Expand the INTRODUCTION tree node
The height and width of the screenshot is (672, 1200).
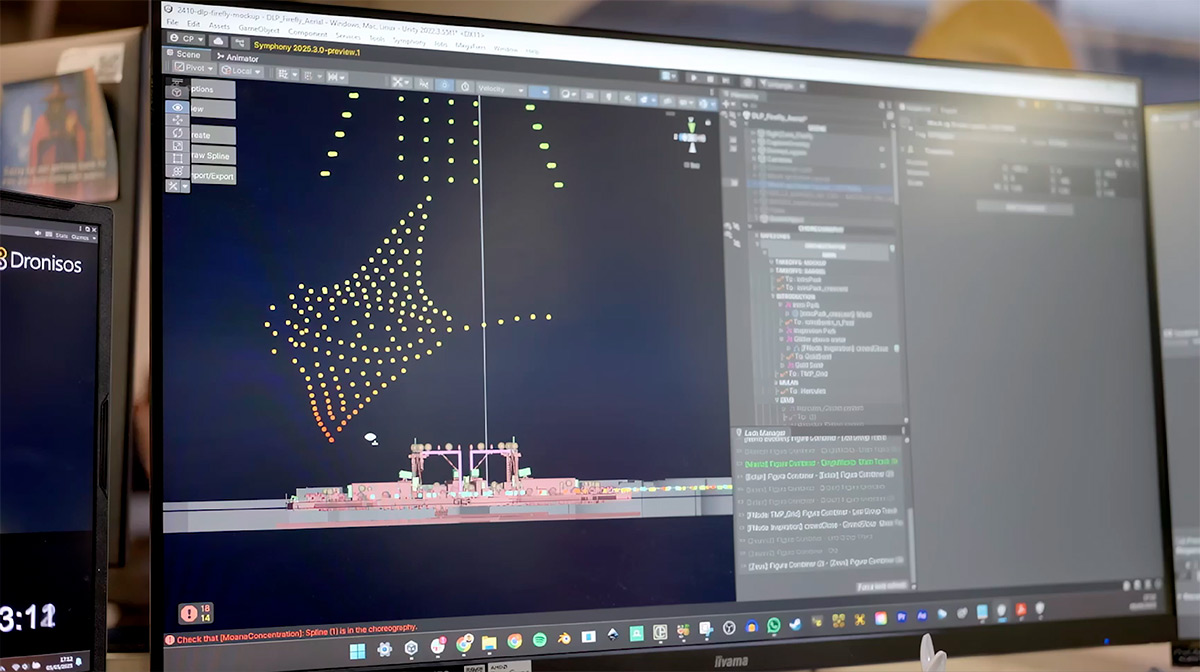pos(771,297)
